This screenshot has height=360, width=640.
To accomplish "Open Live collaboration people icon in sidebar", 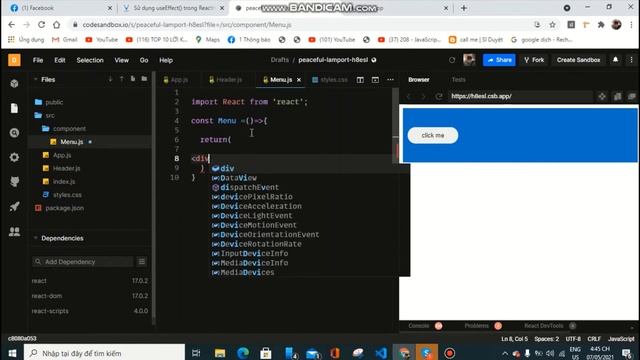I will point(14,231).
